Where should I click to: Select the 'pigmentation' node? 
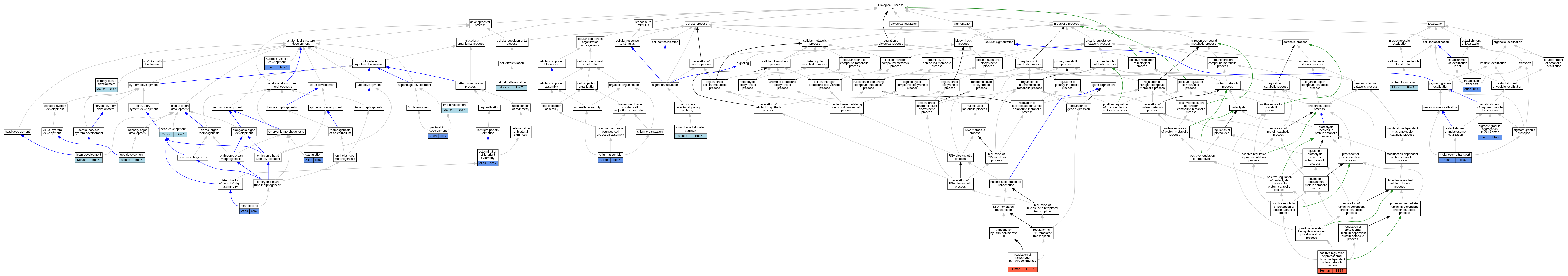962,24
